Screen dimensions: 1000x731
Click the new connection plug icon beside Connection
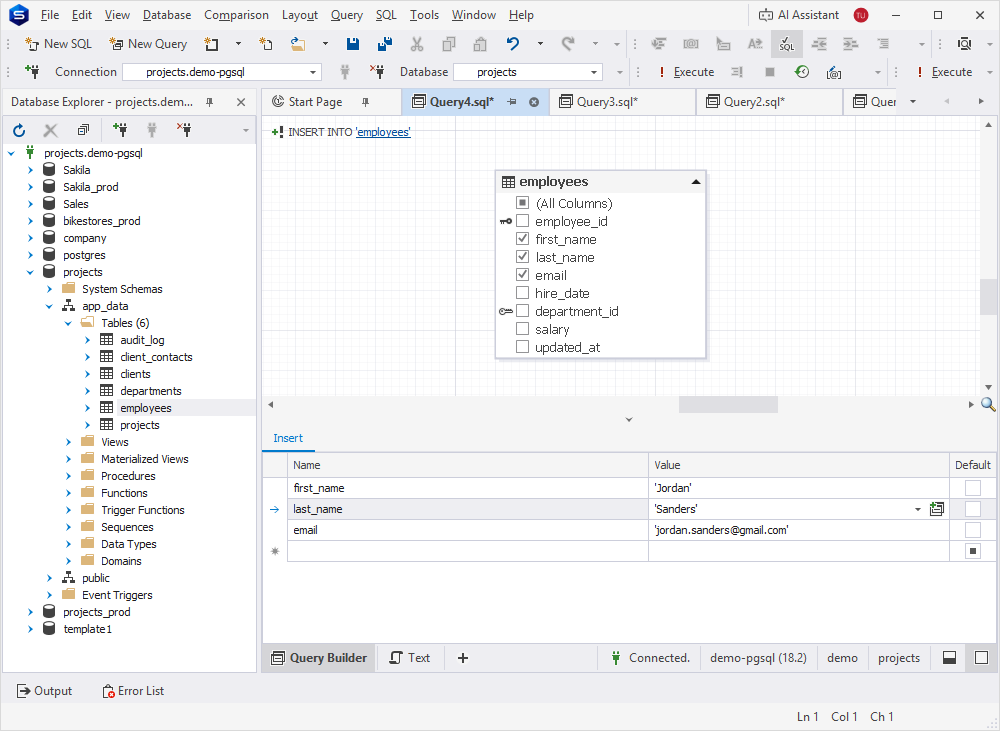pos(32,72)
